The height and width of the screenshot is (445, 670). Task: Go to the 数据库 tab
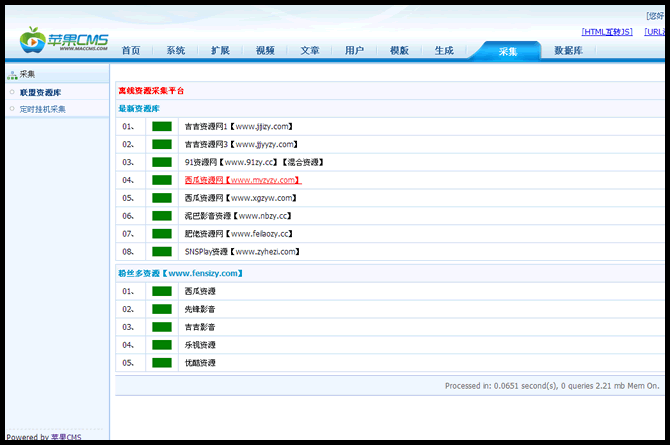point(569,51)
